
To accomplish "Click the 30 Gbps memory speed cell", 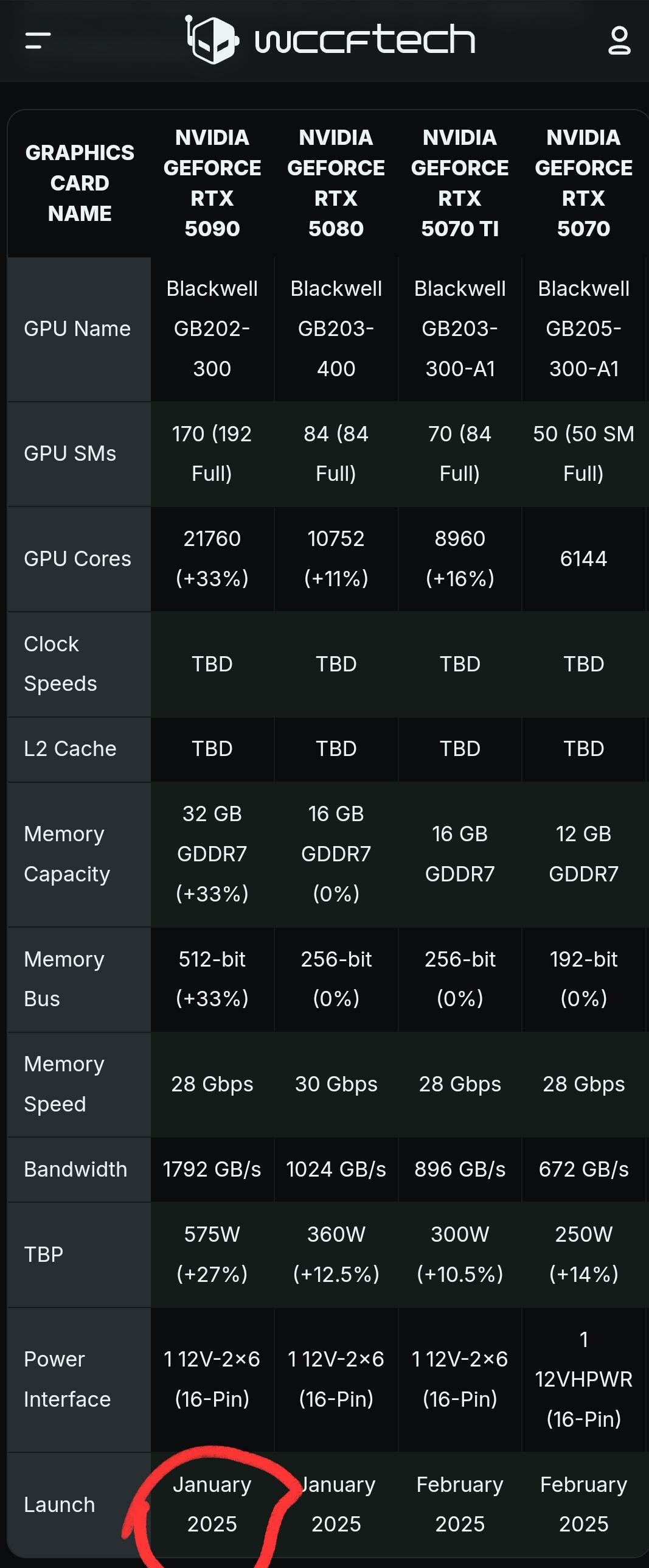I will [336, 1085].
